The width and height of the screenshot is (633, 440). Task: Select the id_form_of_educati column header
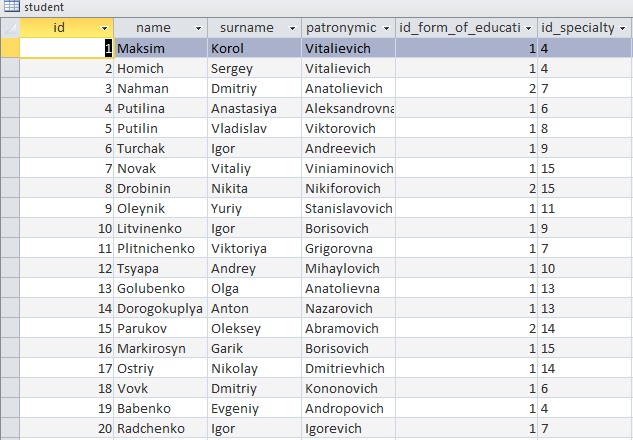[465, 28]
